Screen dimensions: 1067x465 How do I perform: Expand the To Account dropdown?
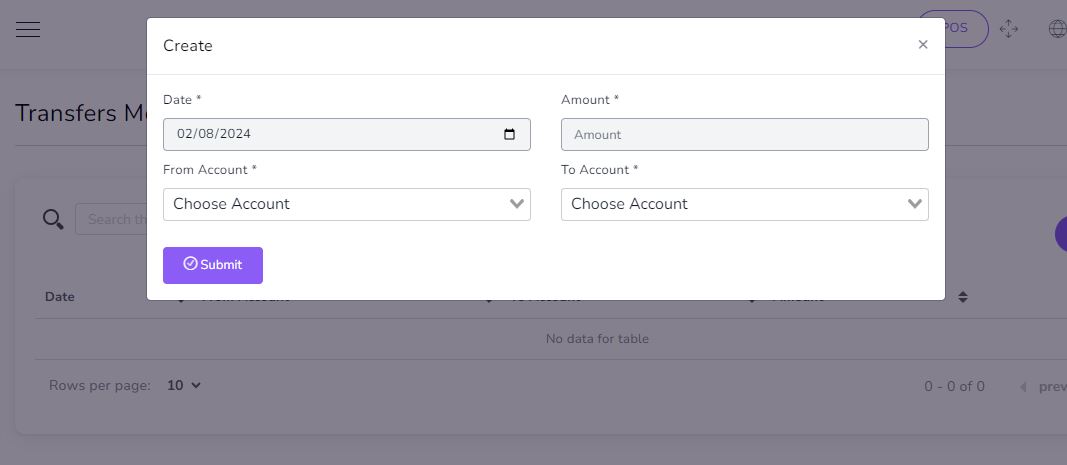click(x=744, y=204)
